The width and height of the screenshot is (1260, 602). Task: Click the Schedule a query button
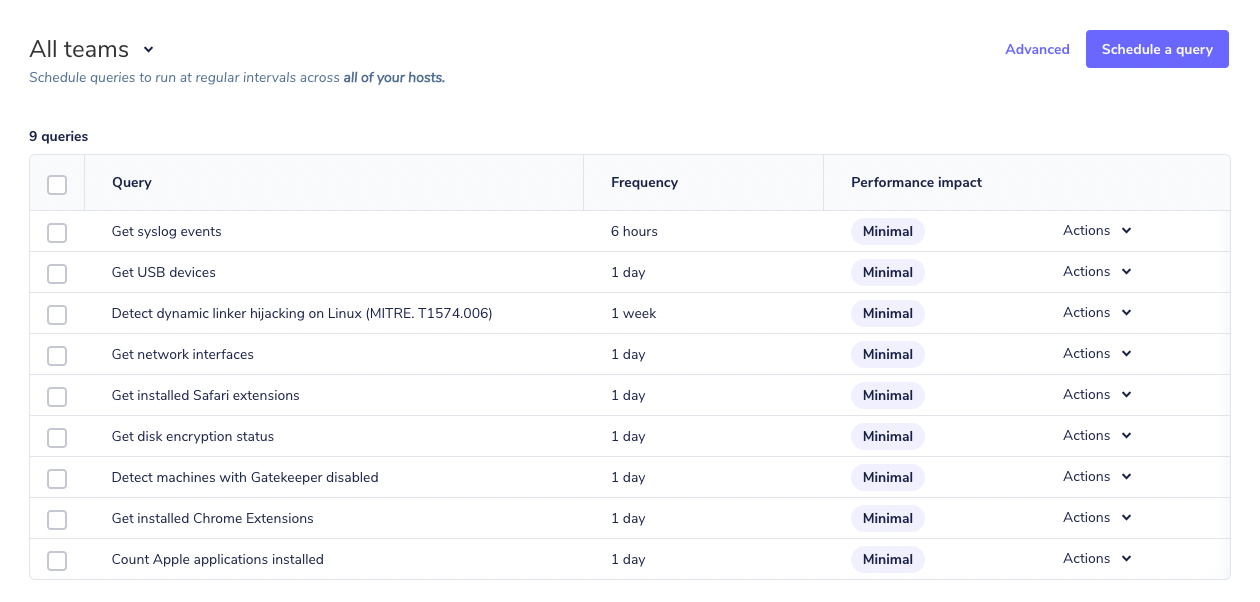1157,48
